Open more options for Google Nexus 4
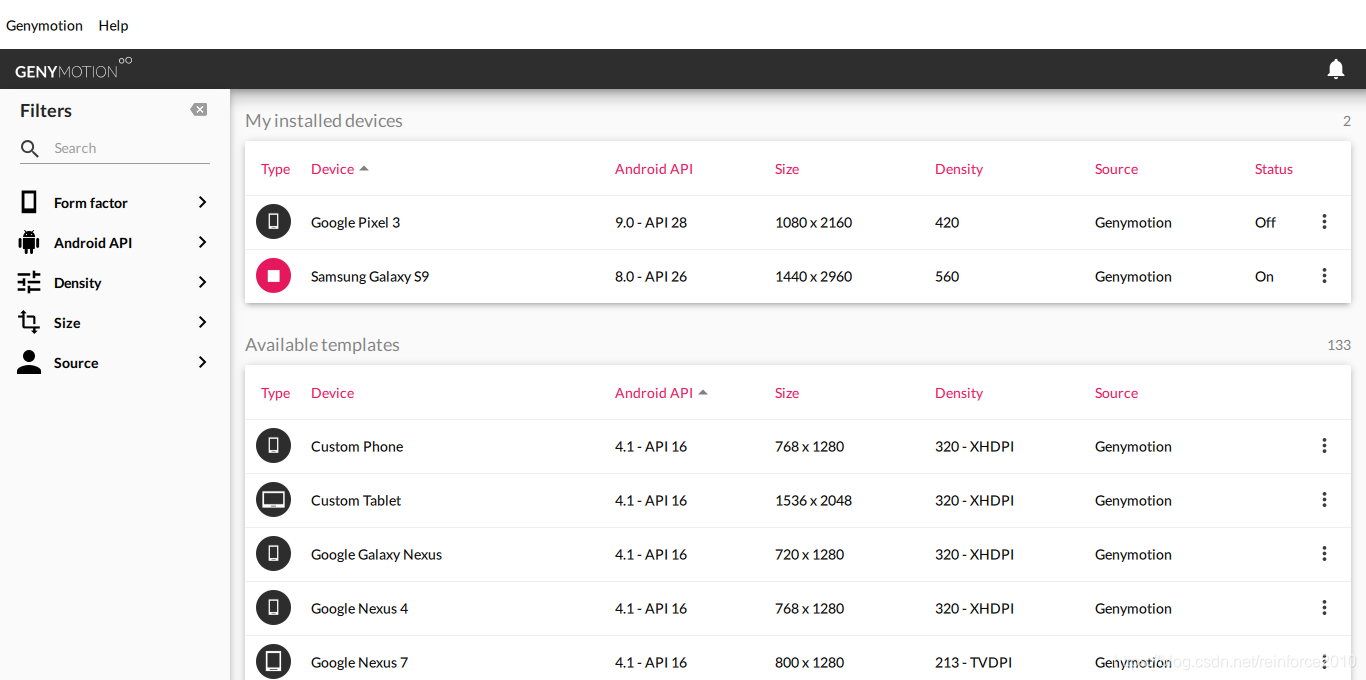Viewport: 1366px width, 680px height. click(x=1324, y=608)
